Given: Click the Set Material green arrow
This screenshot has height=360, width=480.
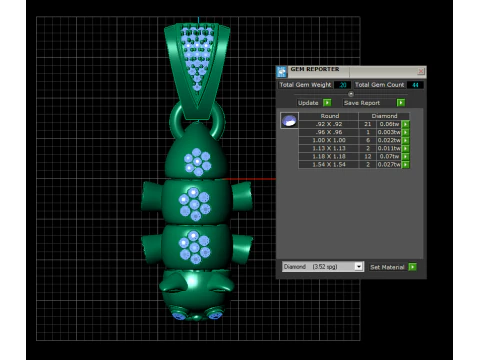Looking at the screenshot, I should pyautogui.click(x=413, y=267).
